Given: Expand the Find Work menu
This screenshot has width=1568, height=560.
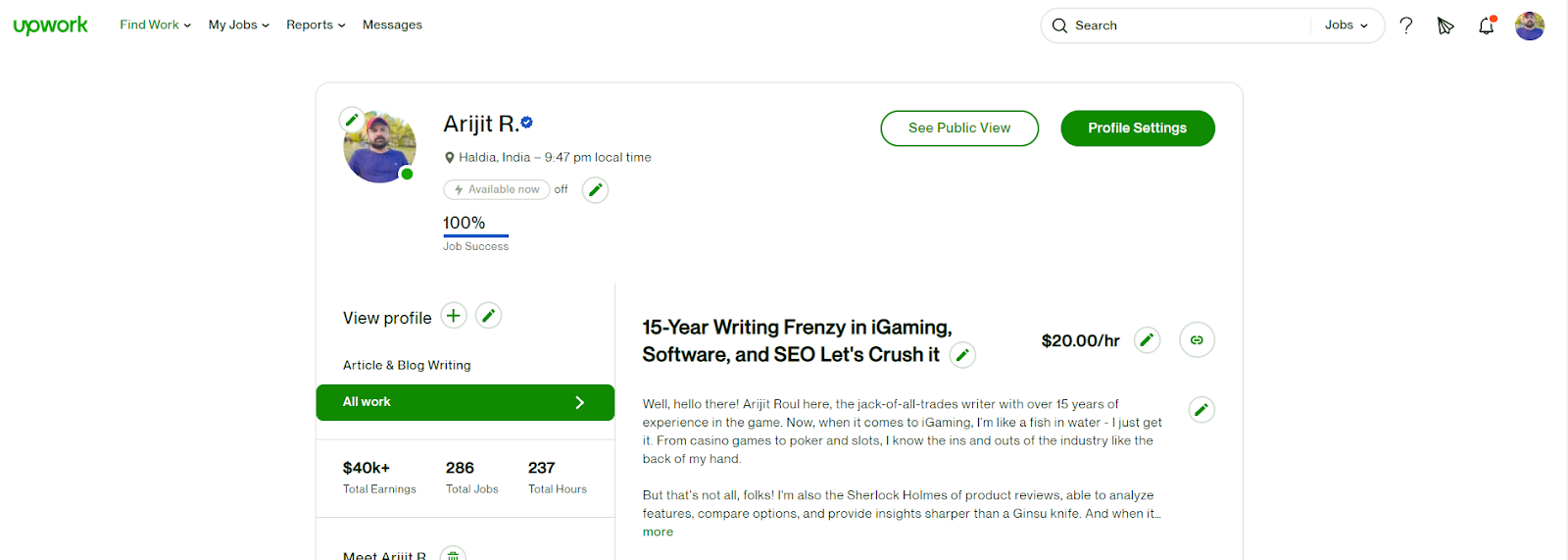Looking at the screenshot, I should [155, 25].
